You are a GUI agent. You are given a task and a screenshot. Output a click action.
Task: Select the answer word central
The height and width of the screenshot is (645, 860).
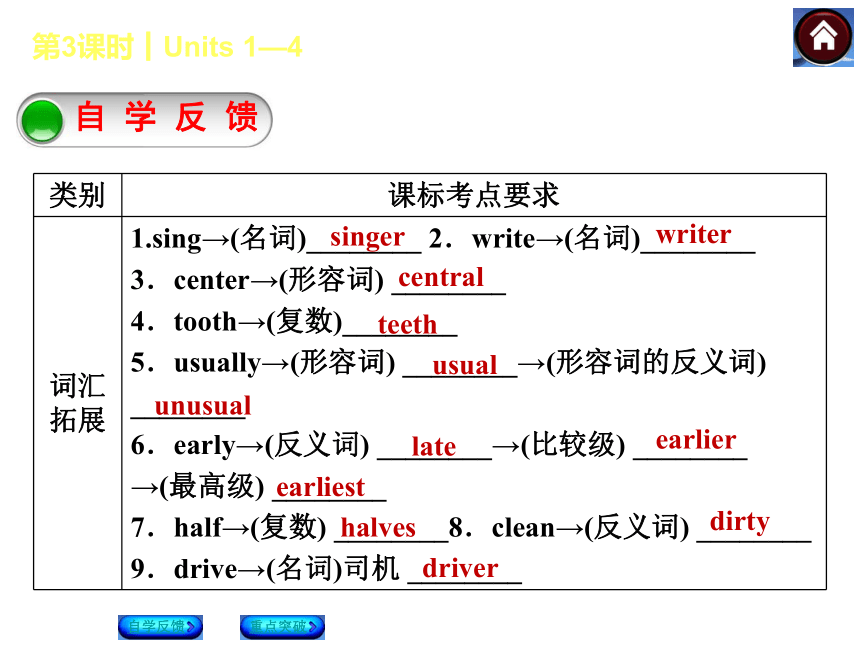(441, 278)
